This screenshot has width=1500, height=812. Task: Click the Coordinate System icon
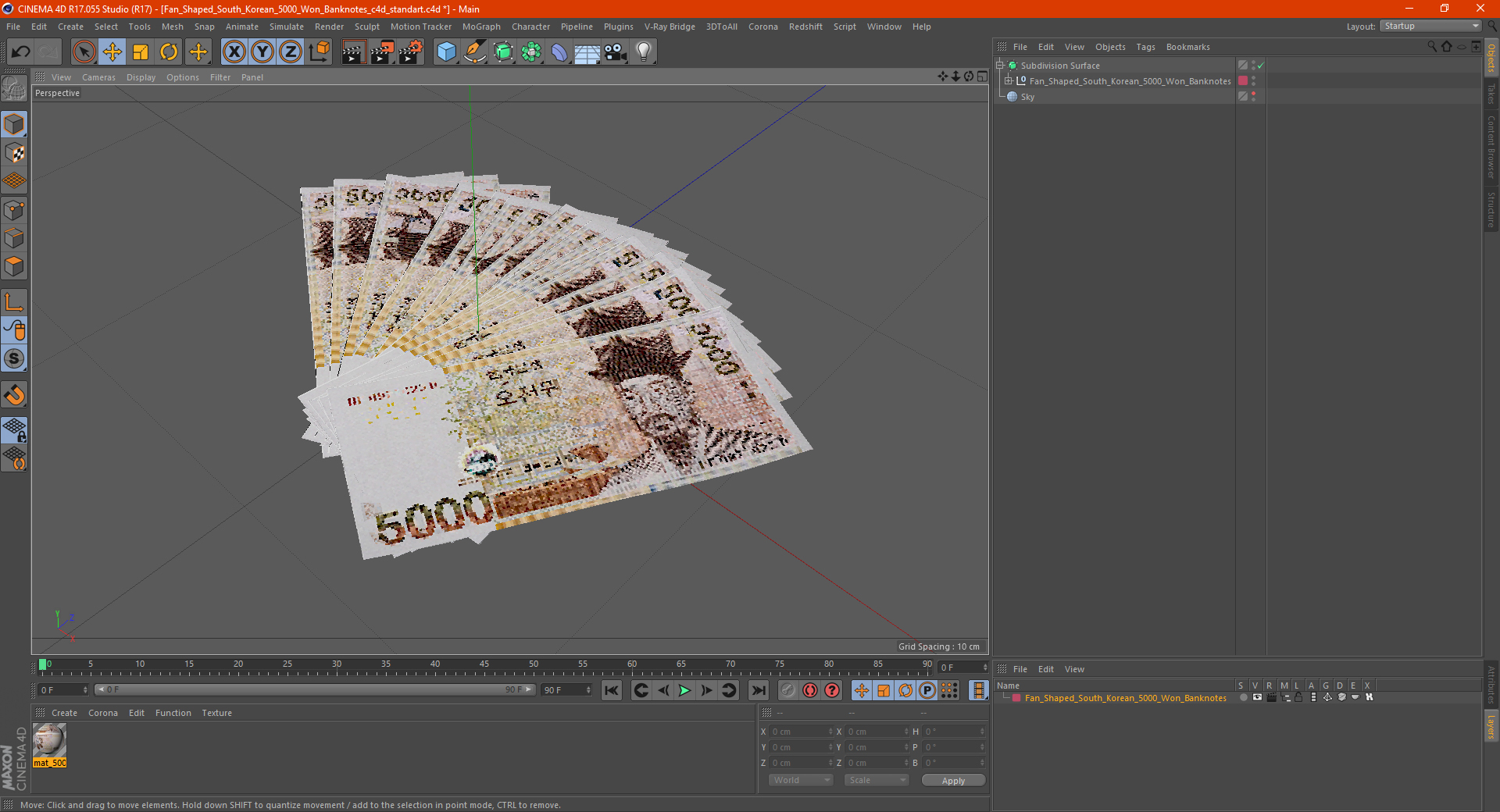click(319, 52)
